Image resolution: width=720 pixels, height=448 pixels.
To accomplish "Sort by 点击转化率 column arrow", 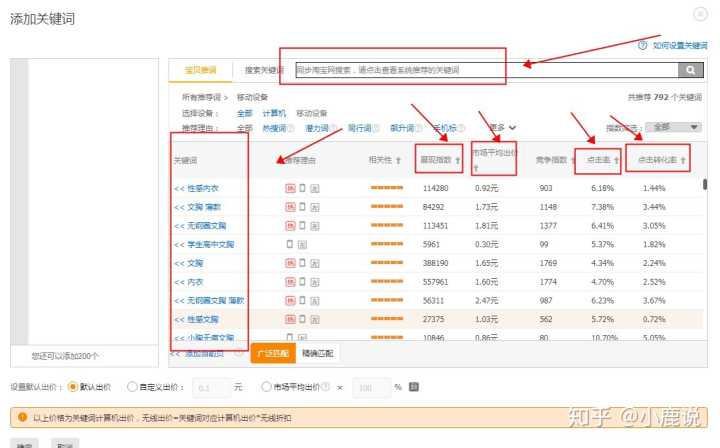I will [686, 160].
